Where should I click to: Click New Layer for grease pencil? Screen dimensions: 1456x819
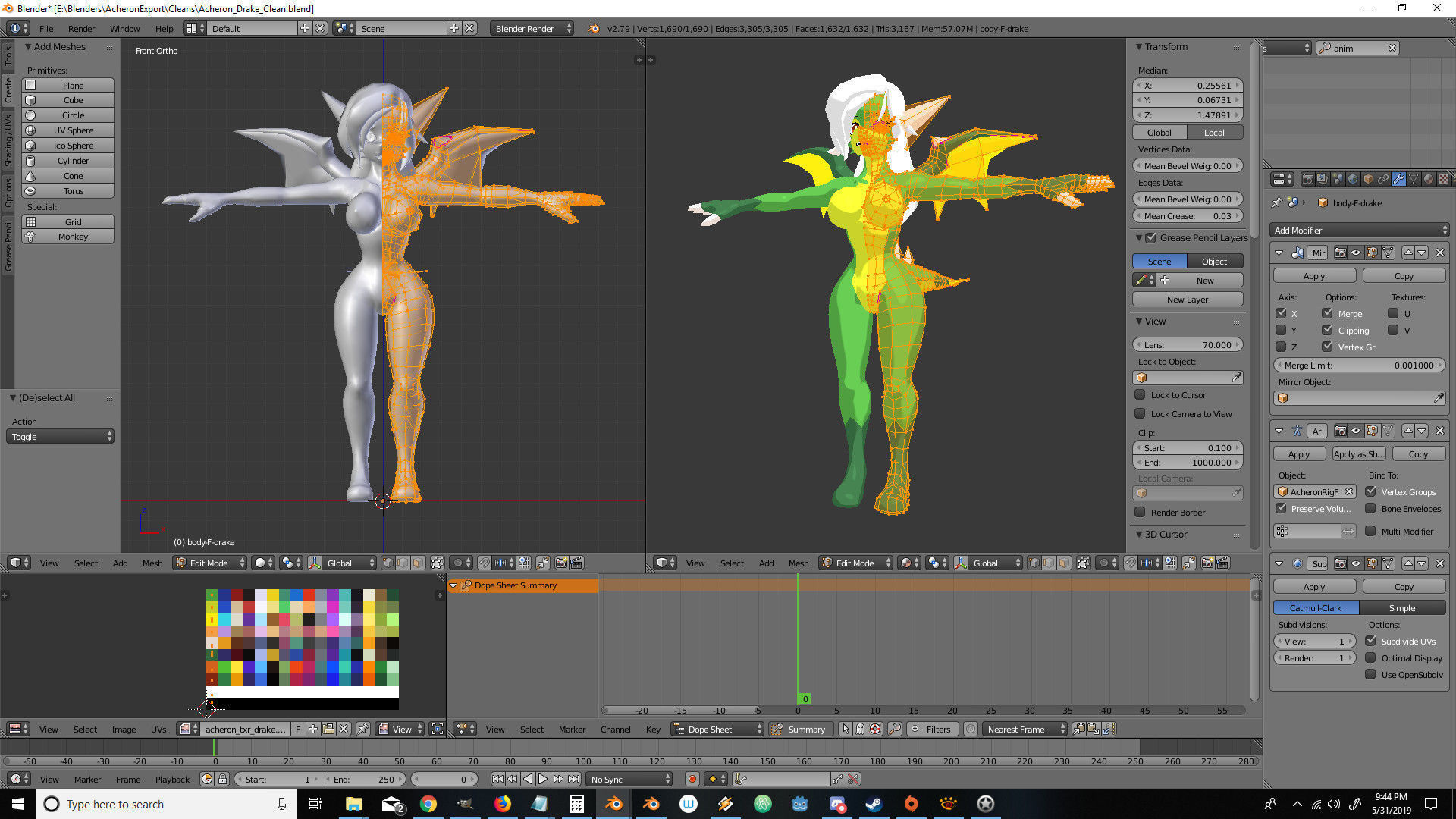(x=1187, y=299)
